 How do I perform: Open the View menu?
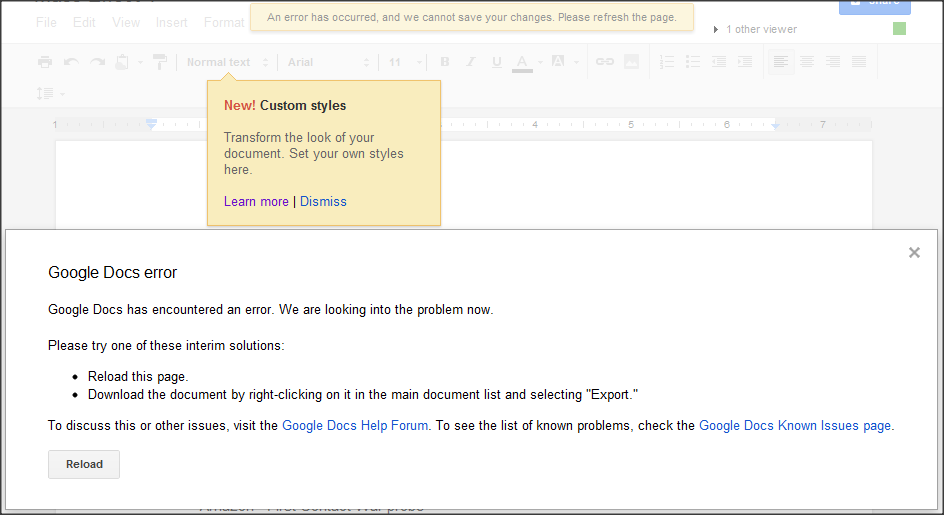click(x=126, y=23)
